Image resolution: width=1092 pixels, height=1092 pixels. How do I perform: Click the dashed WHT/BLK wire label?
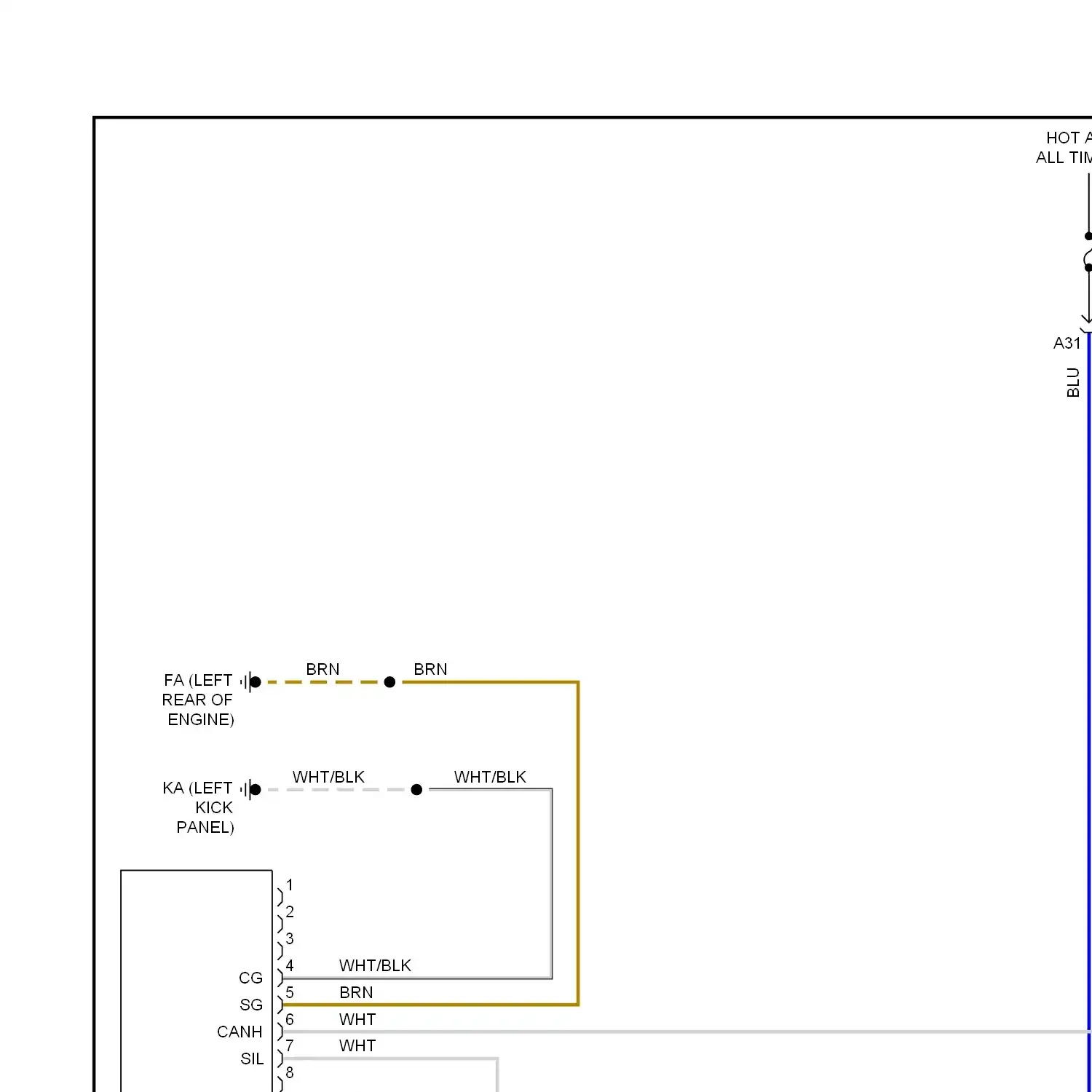tap(328, 777)
